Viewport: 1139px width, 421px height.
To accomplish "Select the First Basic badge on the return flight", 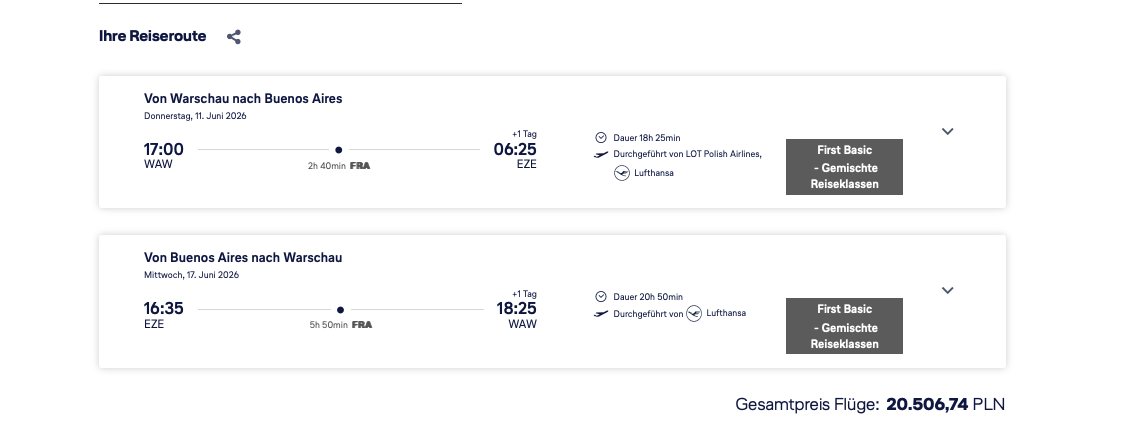I will pyautogui.click(x=844, y=326).
